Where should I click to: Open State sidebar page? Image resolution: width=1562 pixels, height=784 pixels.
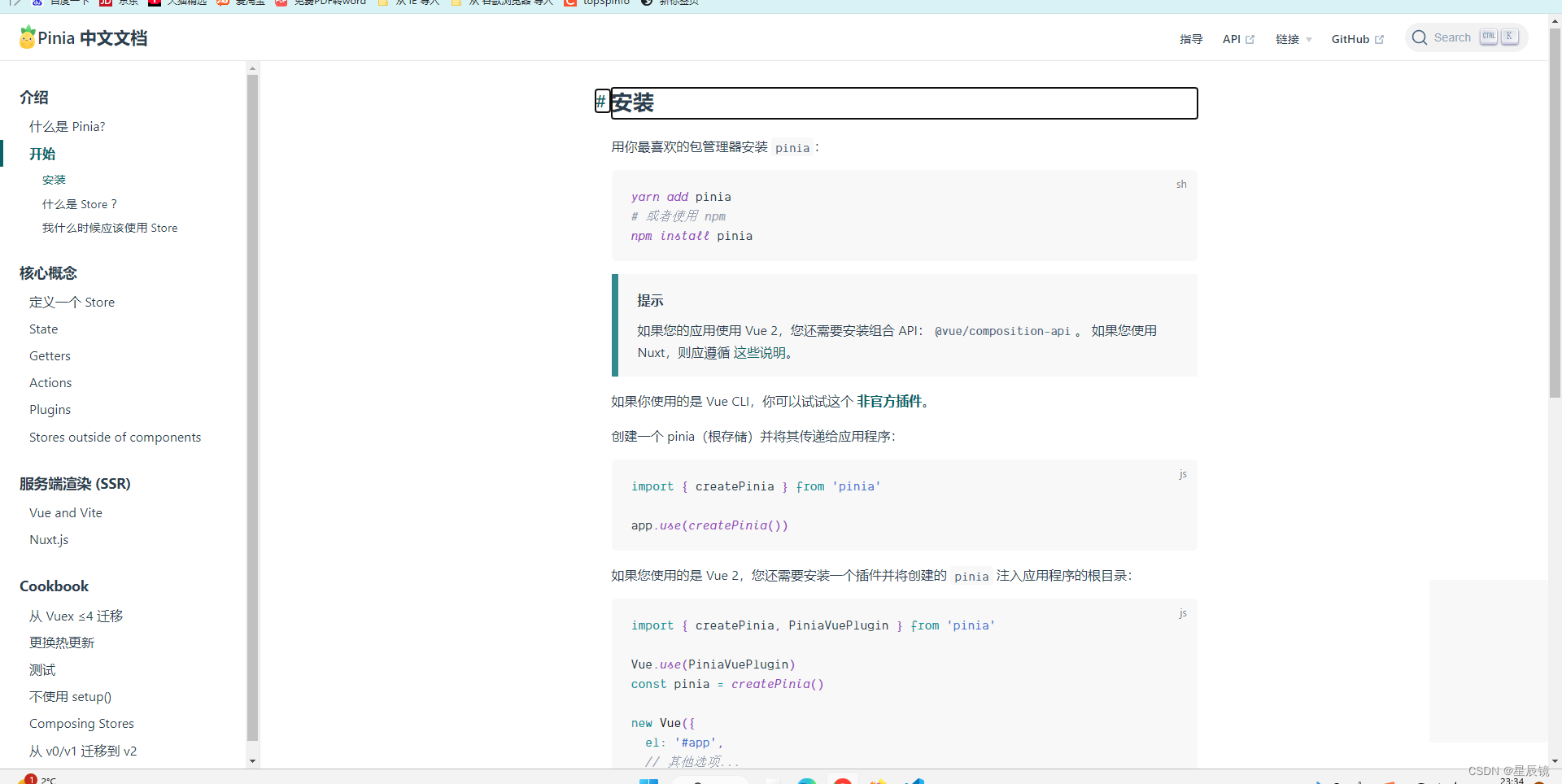click(x=44, y=329)
